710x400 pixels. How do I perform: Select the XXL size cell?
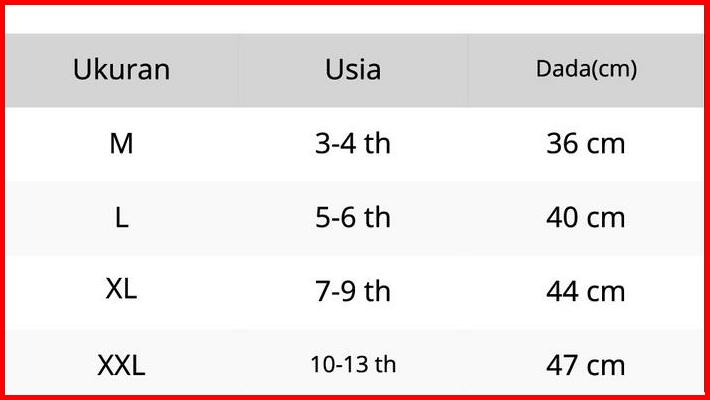(x=121, y=365)
